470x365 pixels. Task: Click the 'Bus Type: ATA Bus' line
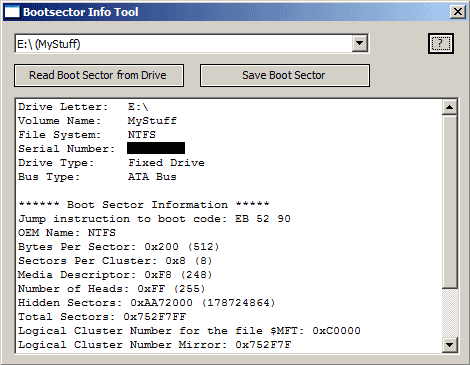(97, 177)
